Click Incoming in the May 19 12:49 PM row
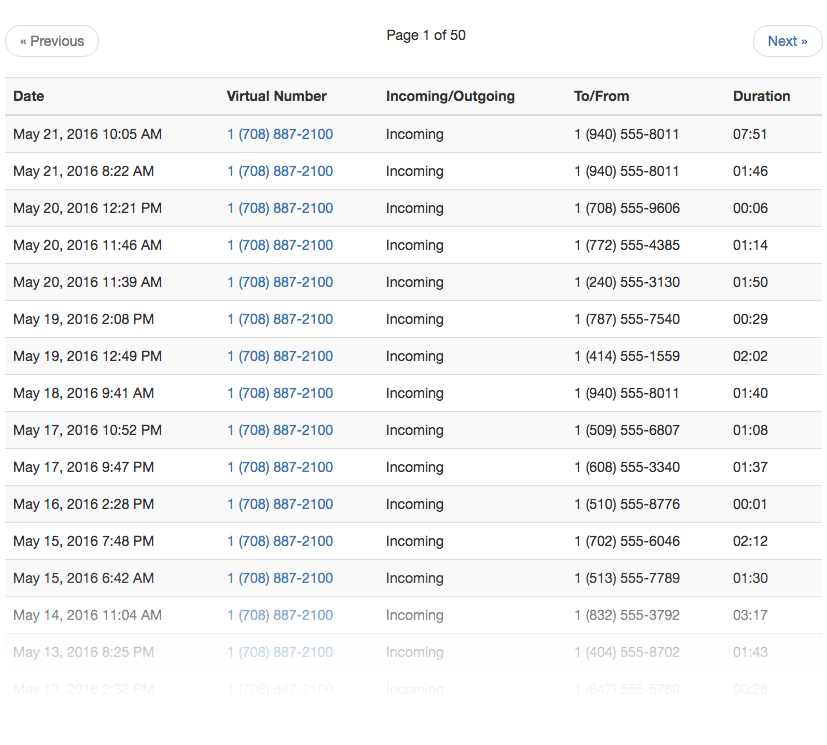The height and width of the screenshot is (745, 827). (x=415, y=356)
